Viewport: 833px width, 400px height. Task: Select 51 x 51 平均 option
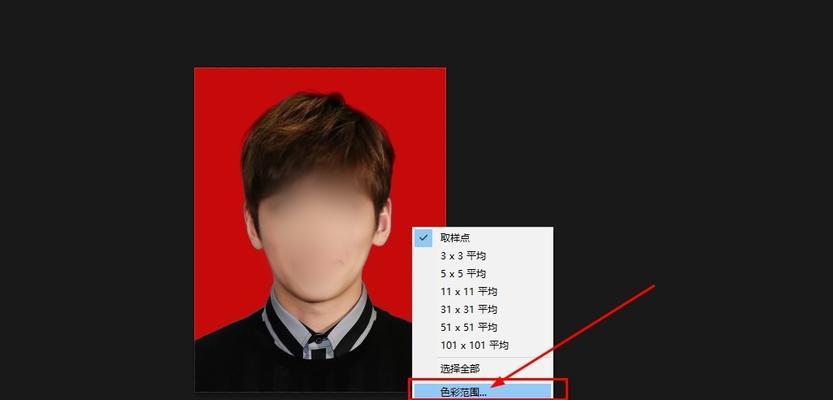click(482, 327)
